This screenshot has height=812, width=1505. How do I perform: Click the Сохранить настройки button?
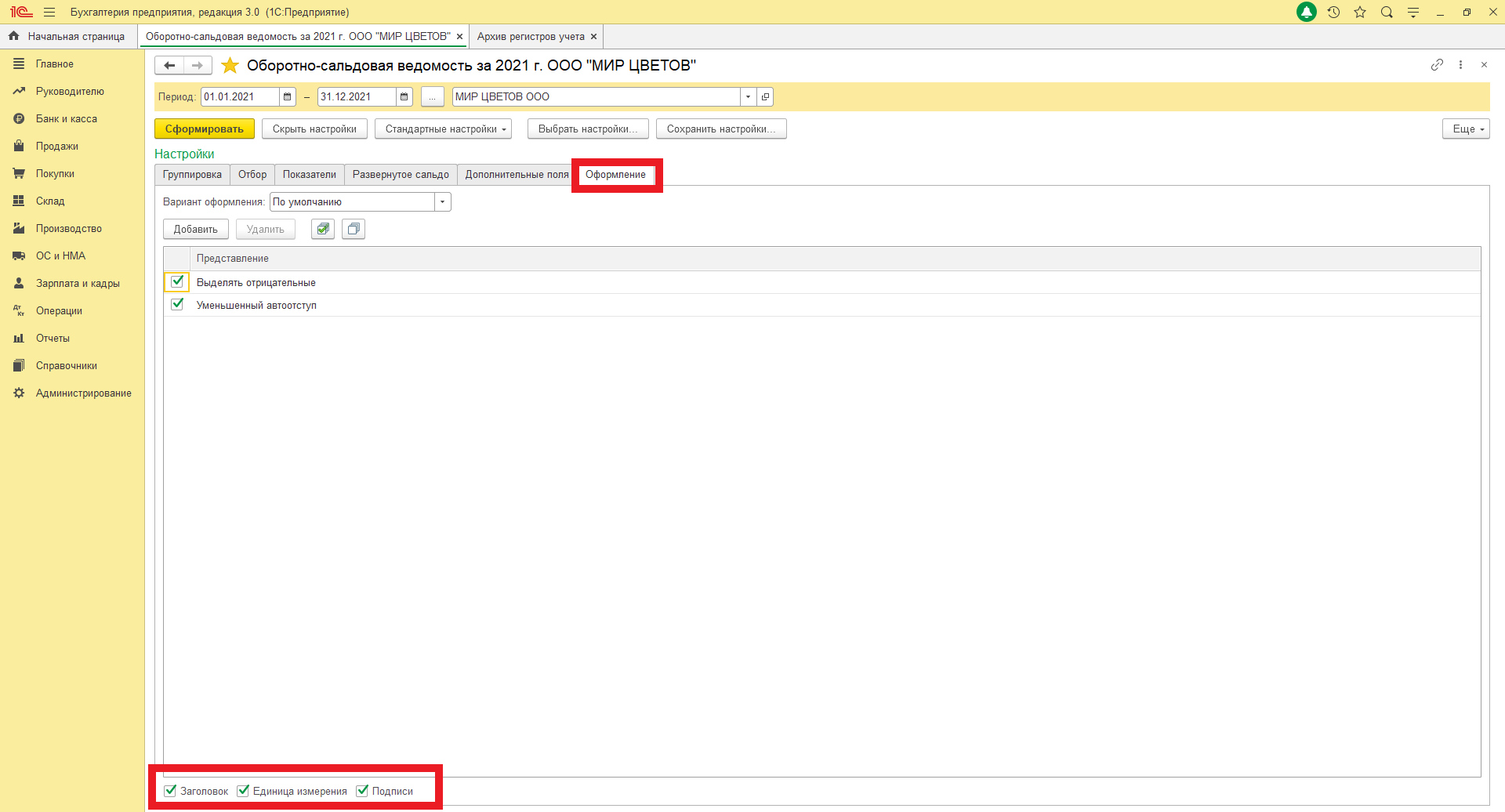pos(720,129)
